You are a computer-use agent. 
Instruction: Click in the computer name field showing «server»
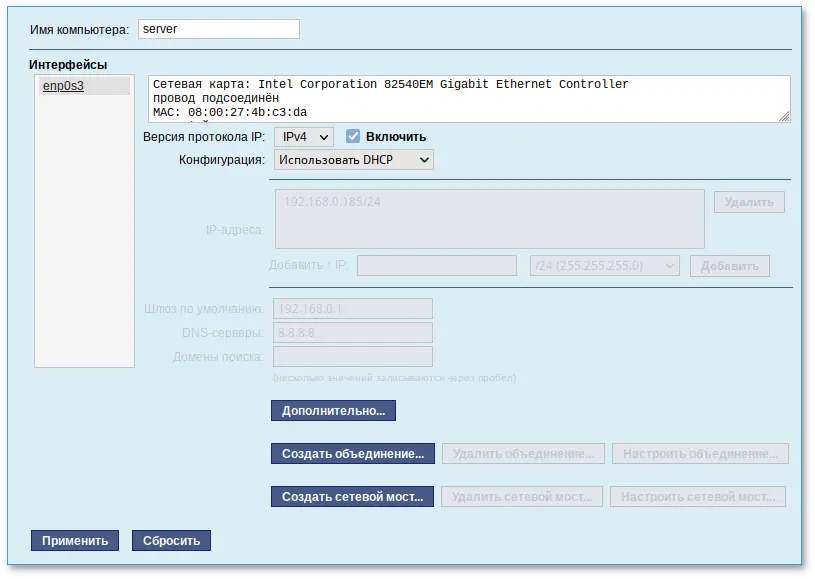click(218, 28)
